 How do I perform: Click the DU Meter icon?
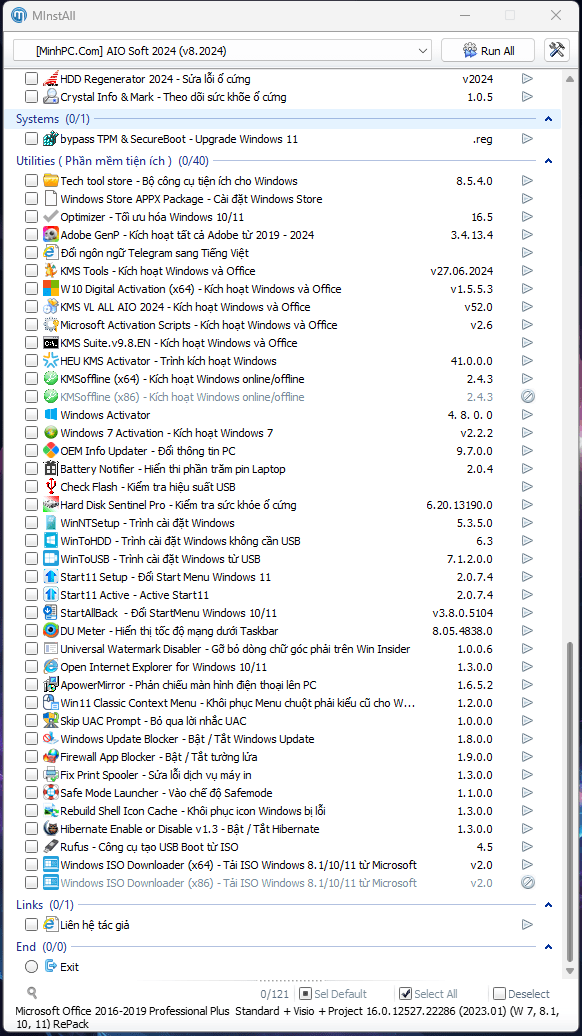pos(51,631)
